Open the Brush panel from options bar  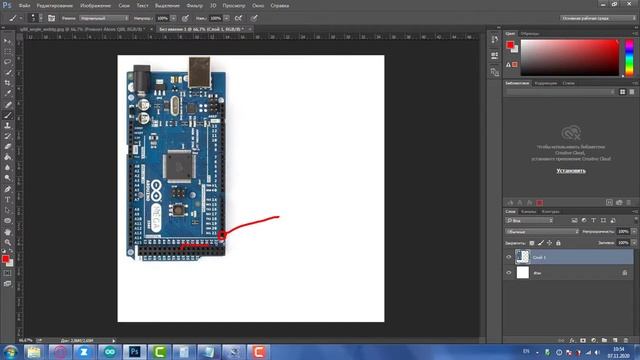(x=51, y=18)
